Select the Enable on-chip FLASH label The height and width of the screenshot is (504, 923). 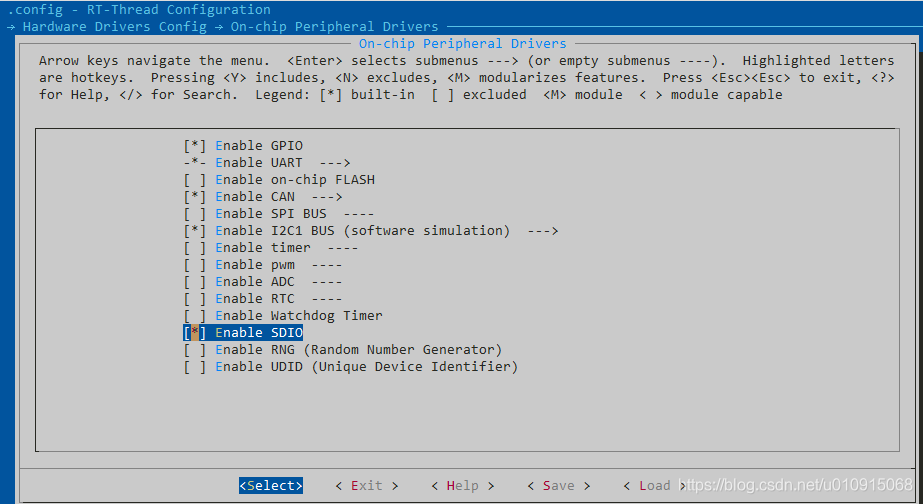pyautogui.click(x=295, y=180)
